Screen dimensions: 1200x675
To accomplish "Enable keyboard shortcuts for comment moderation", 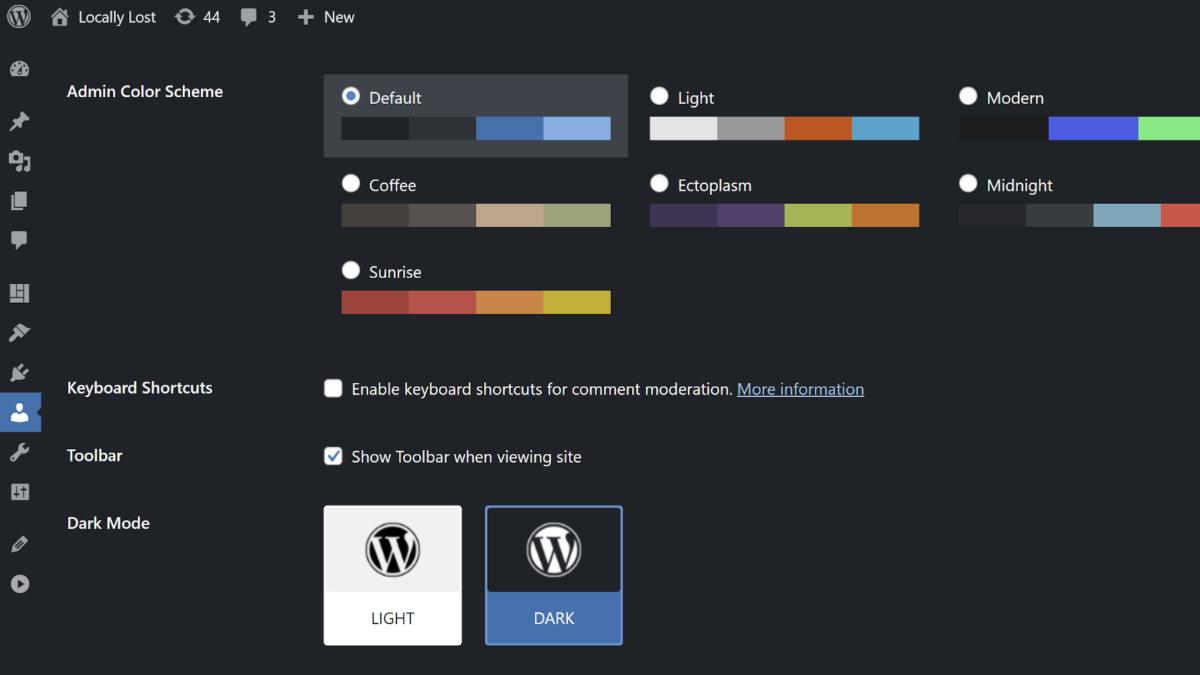I will point(333,389).
